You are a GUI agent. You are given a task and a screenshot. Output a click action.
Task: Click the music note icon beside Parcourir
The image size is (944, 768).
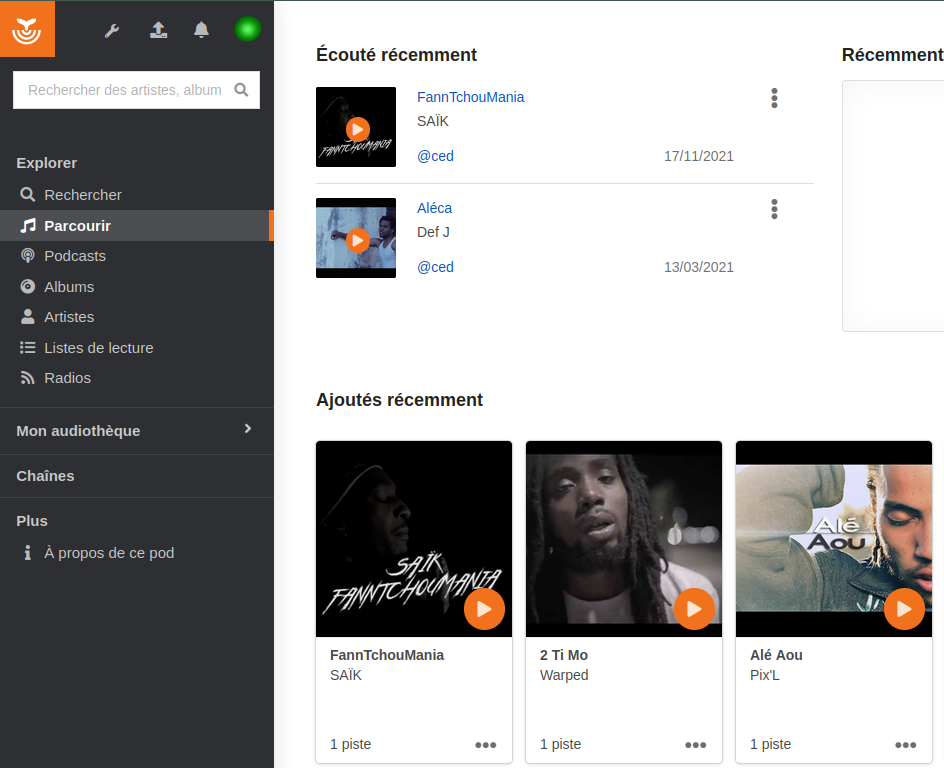28,226
